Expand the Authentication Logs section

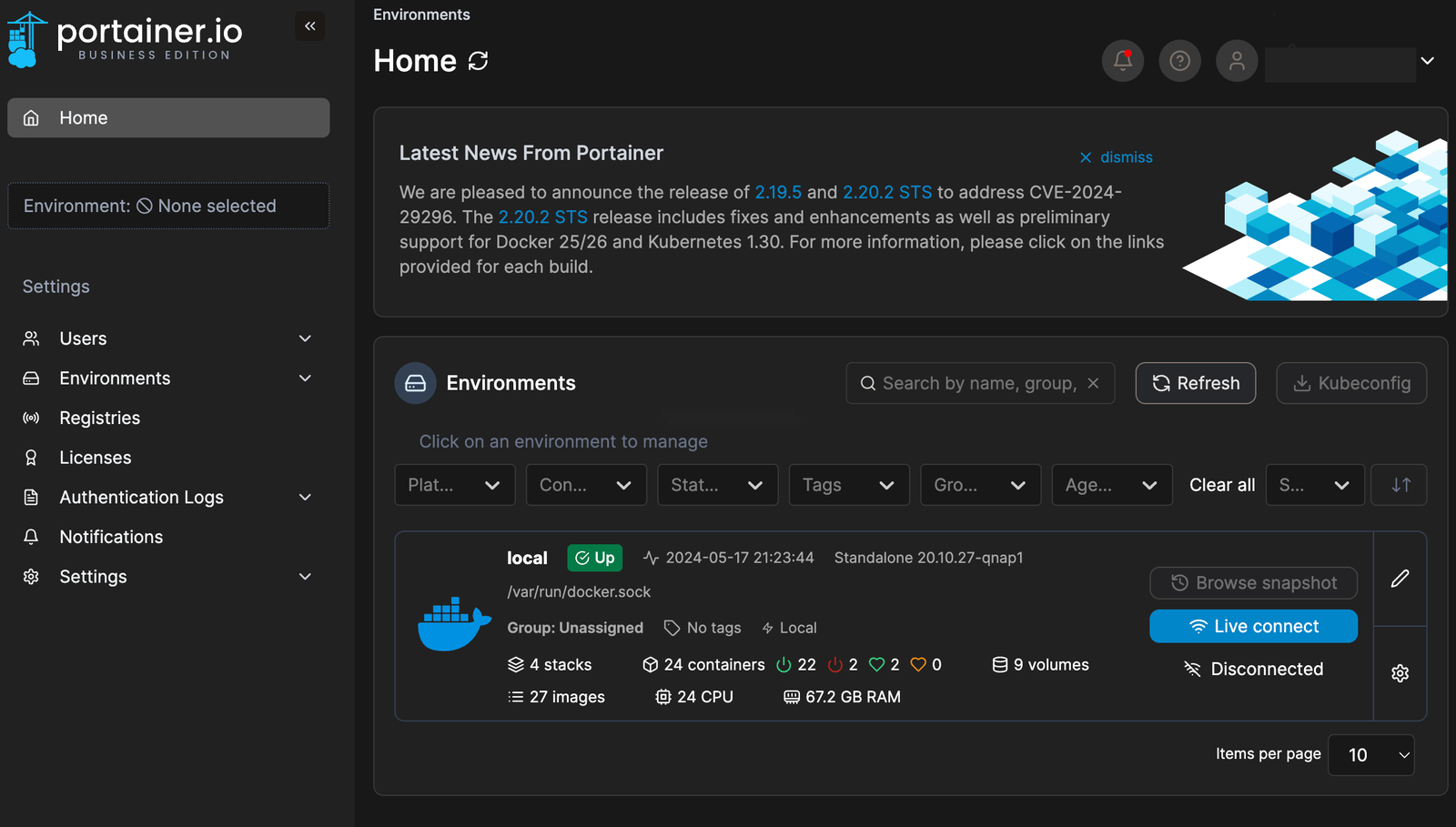pyautogui.click(x=305, y=498)
